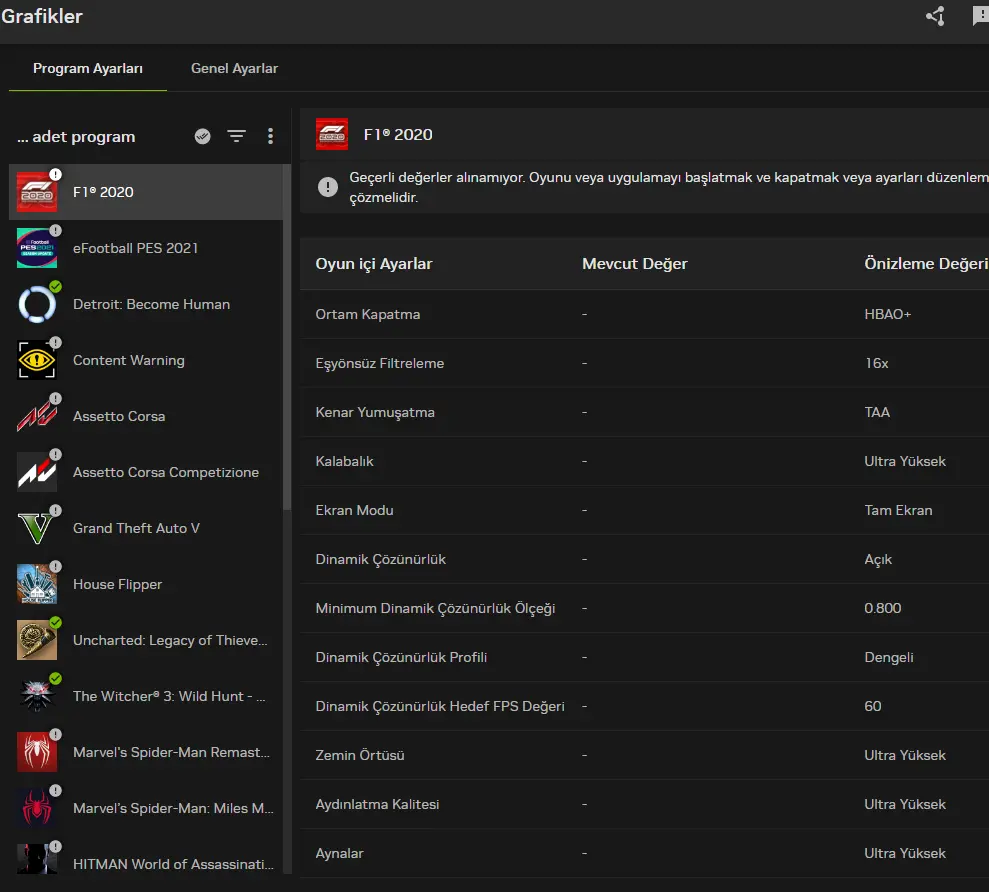The width and height of the screenshot is (989, 892).
Task: Click the Aynalar setting row
Action: click(x=644, y=854)
